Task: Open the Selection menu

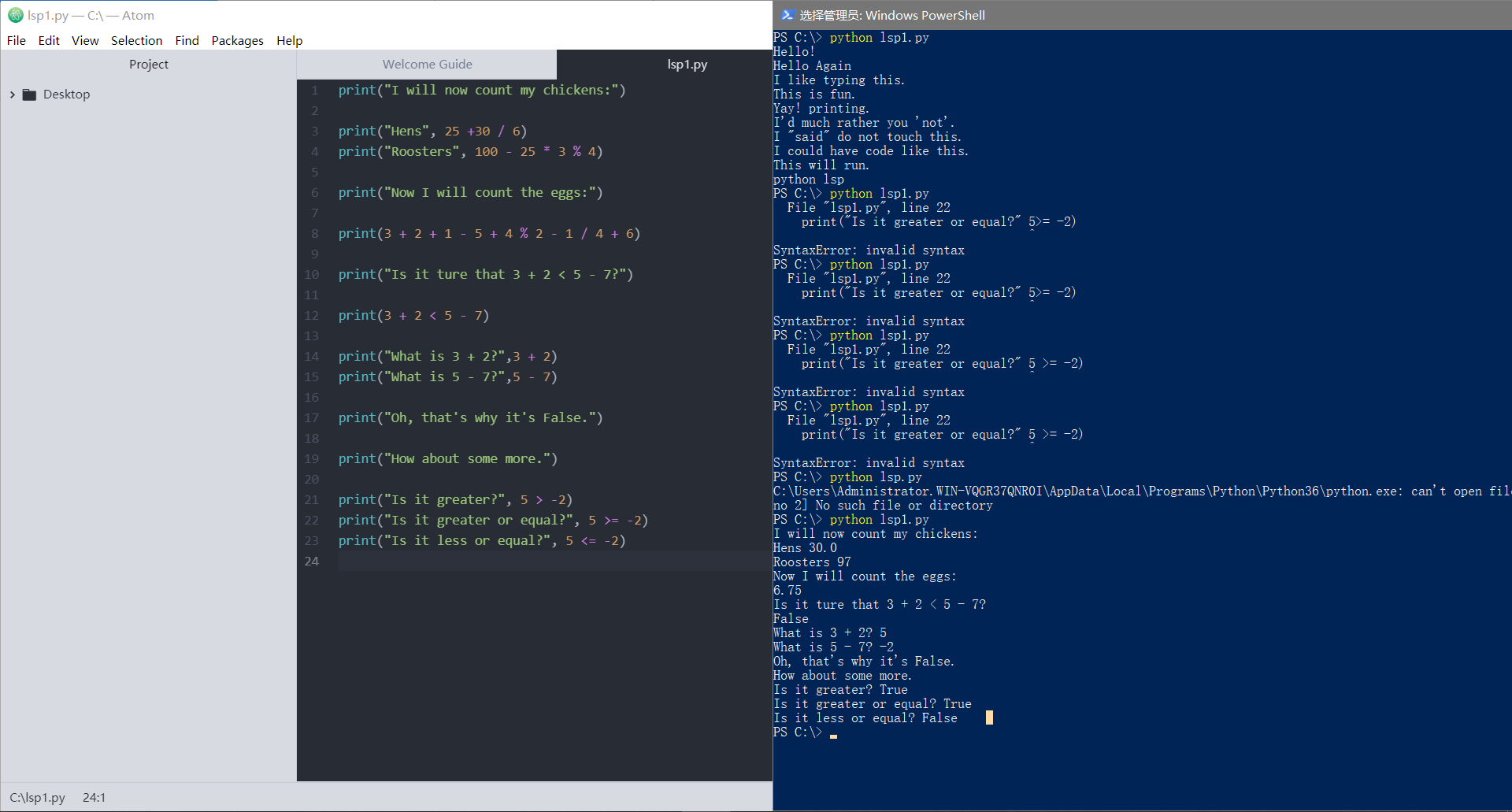Action: pyautogui.click(x=136, y=40)
